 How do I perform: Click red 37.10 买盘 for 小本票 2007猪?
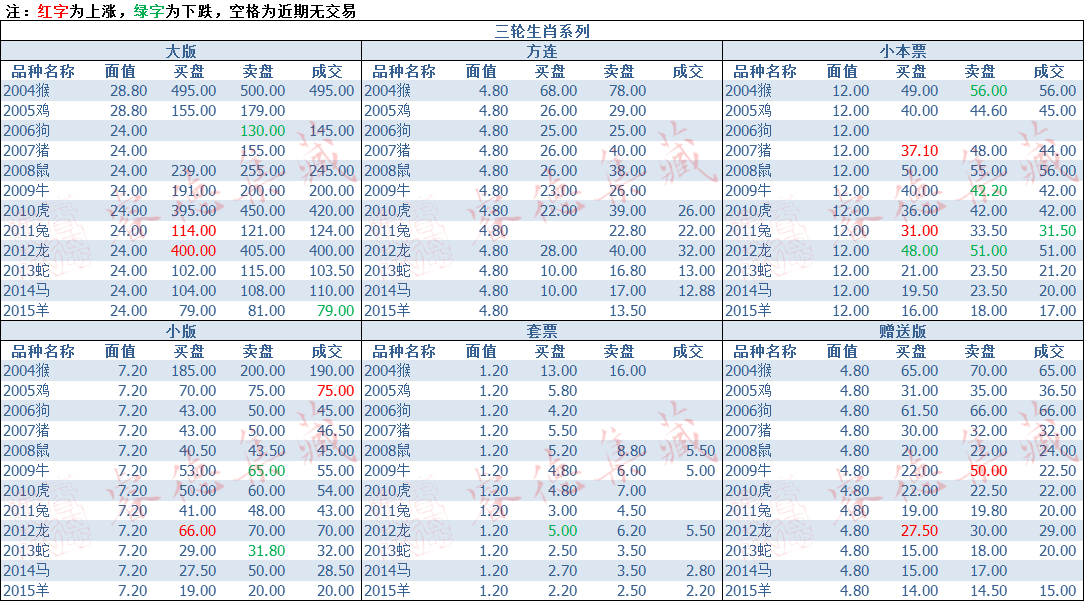[x=919, y=151]
